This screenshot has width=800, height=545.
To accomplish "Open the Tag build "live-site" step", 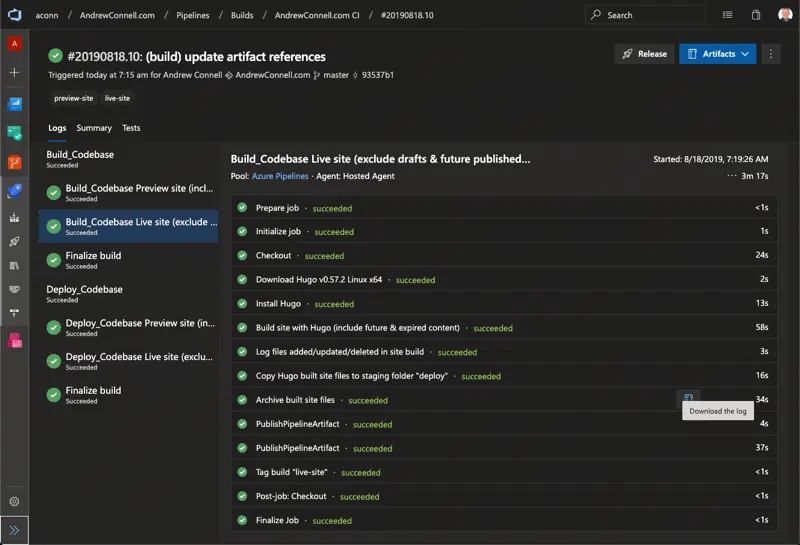I will [x=504, y=472].
